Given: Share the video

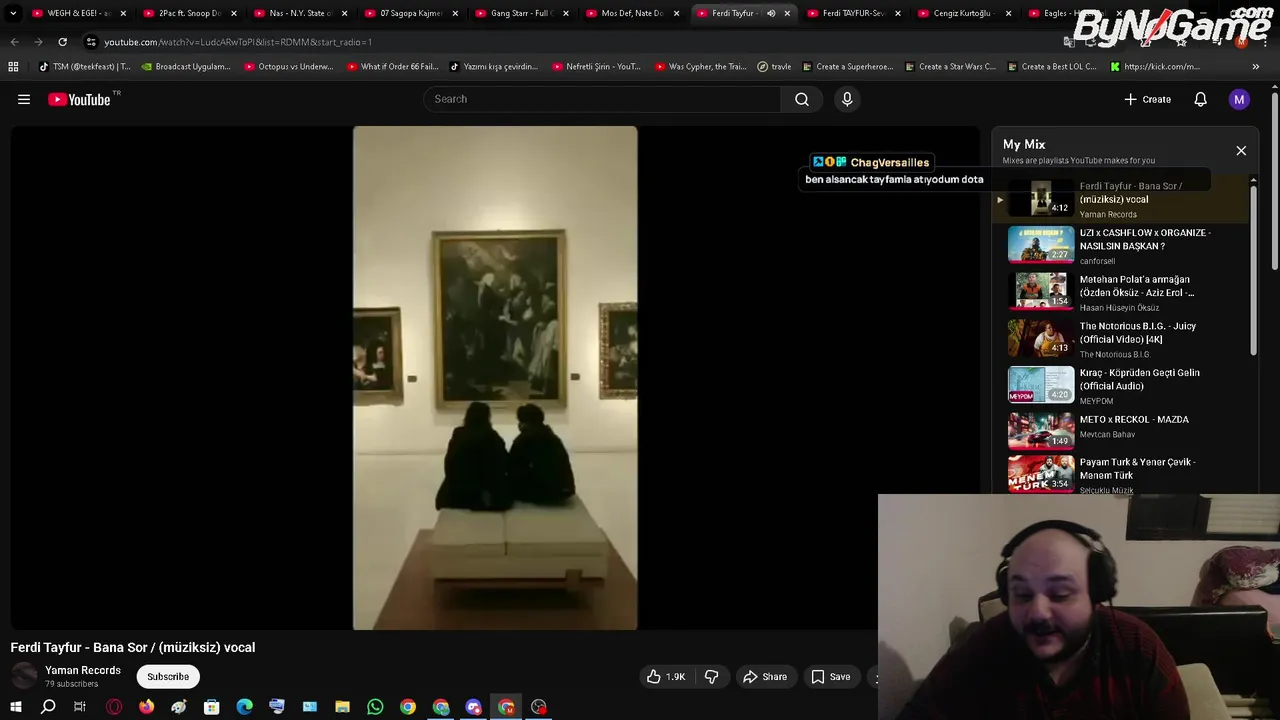Looking at the screenshot, I should tap(764, 677).
